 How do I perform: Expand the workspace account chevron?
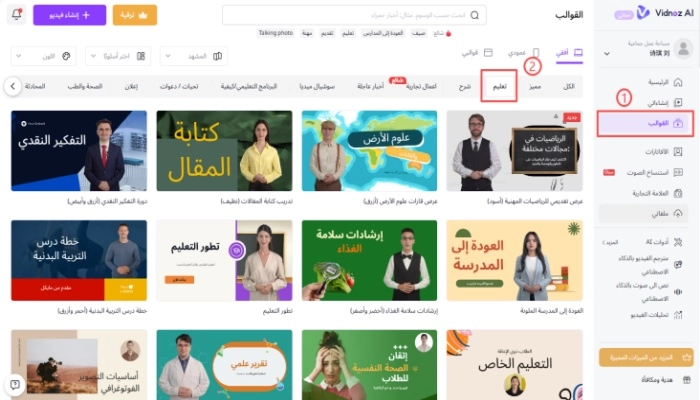[x=607, y=54]
